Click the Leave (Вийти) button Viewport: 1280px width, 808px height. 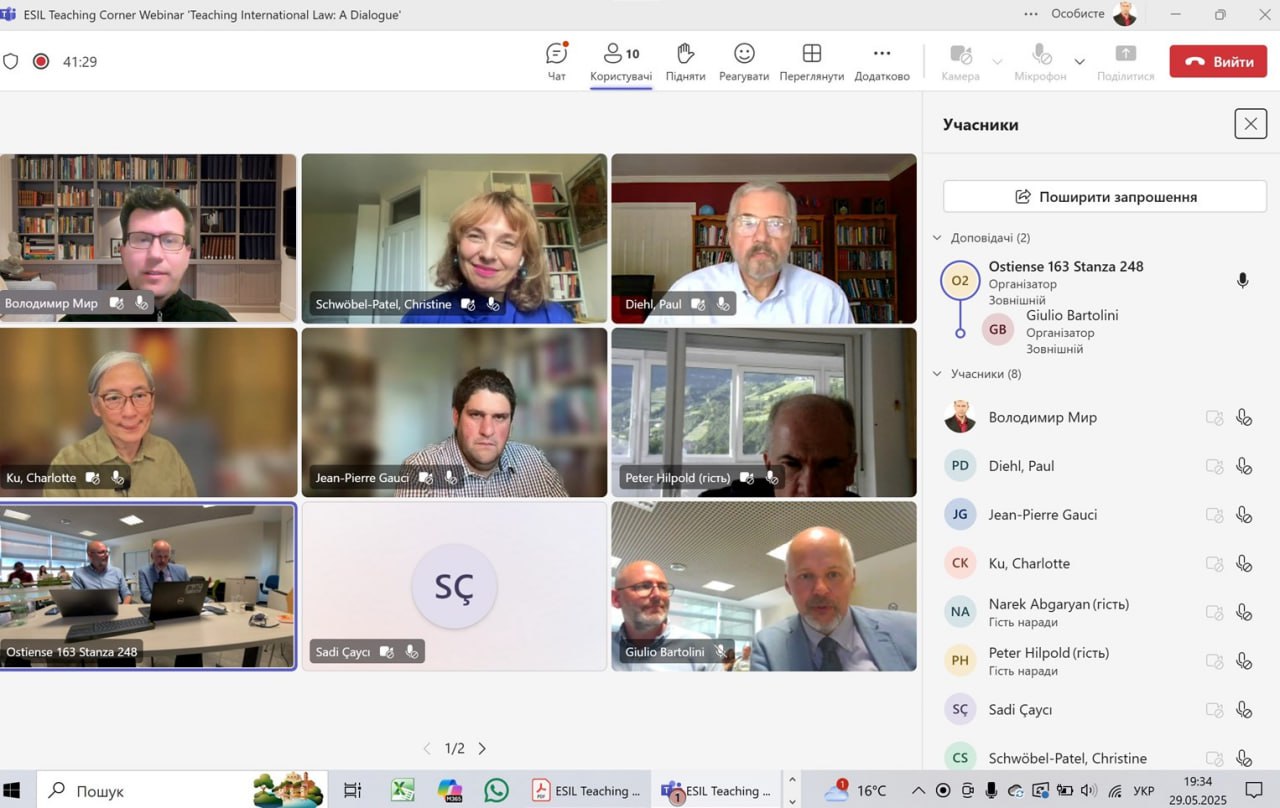coord(1218,61)
